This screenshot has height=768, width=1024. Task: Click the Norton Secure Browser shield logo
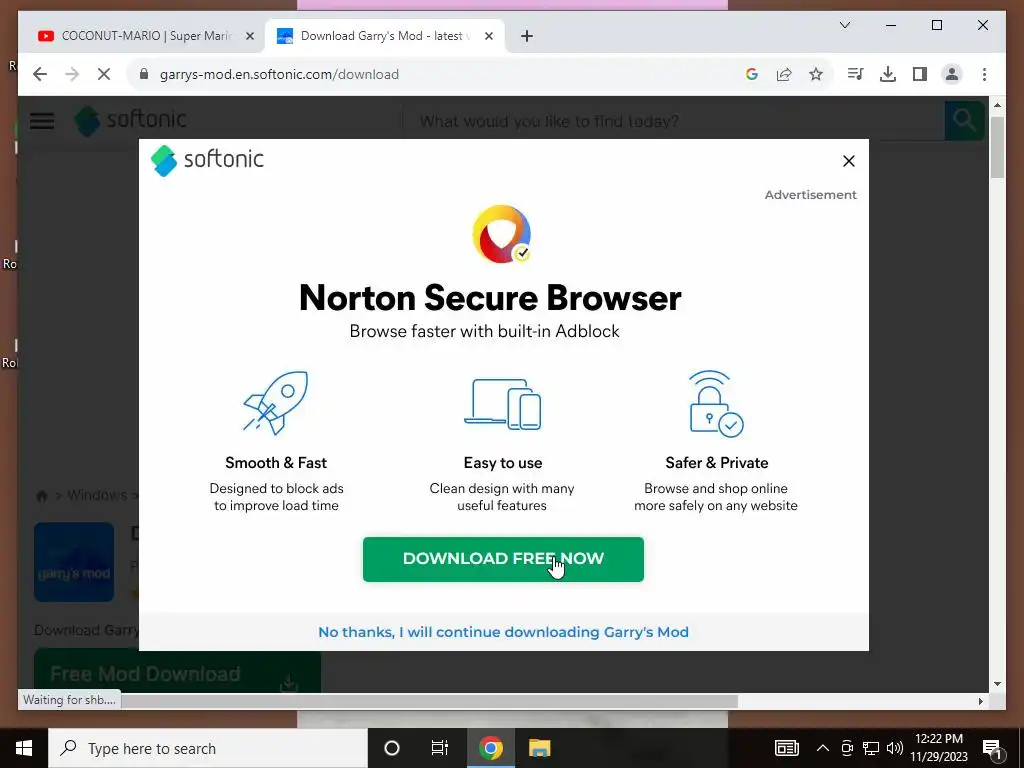coord(502,234)
